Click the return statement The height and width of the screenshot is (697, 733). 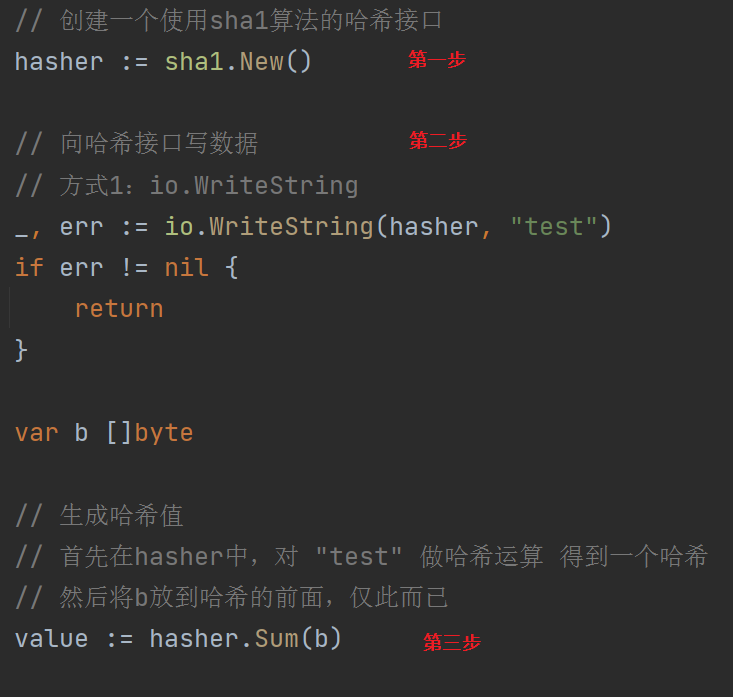pyautogui.click(x=119, y=309)
